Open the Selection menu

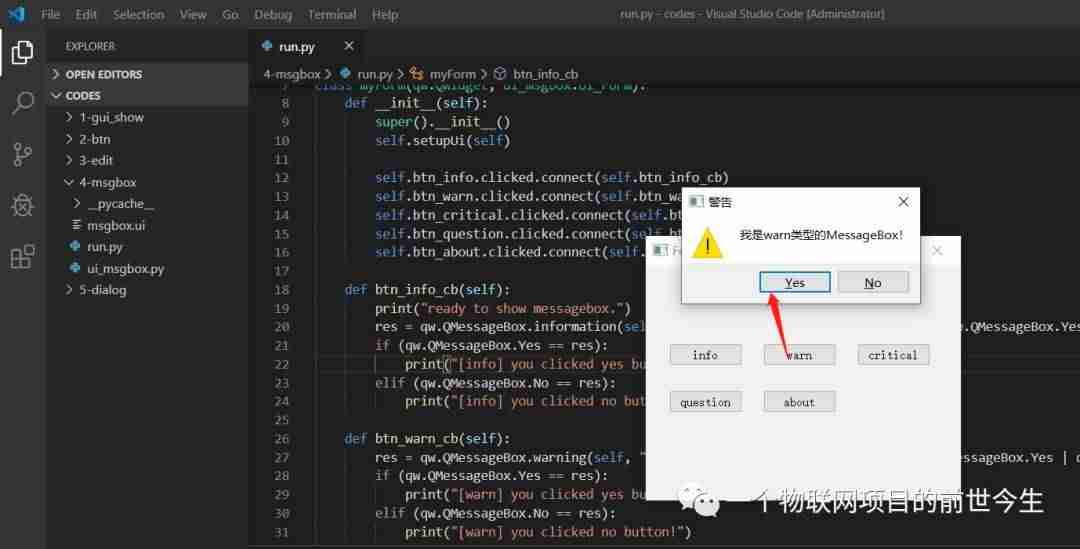coord(138,14)
